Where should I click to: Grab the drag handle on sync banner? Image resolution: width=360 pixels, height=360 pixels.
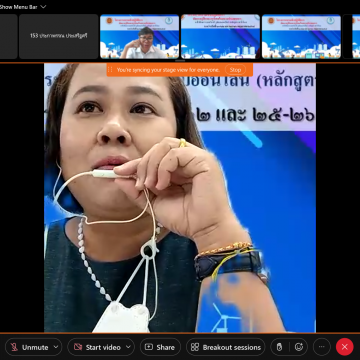tap(110, 70)
